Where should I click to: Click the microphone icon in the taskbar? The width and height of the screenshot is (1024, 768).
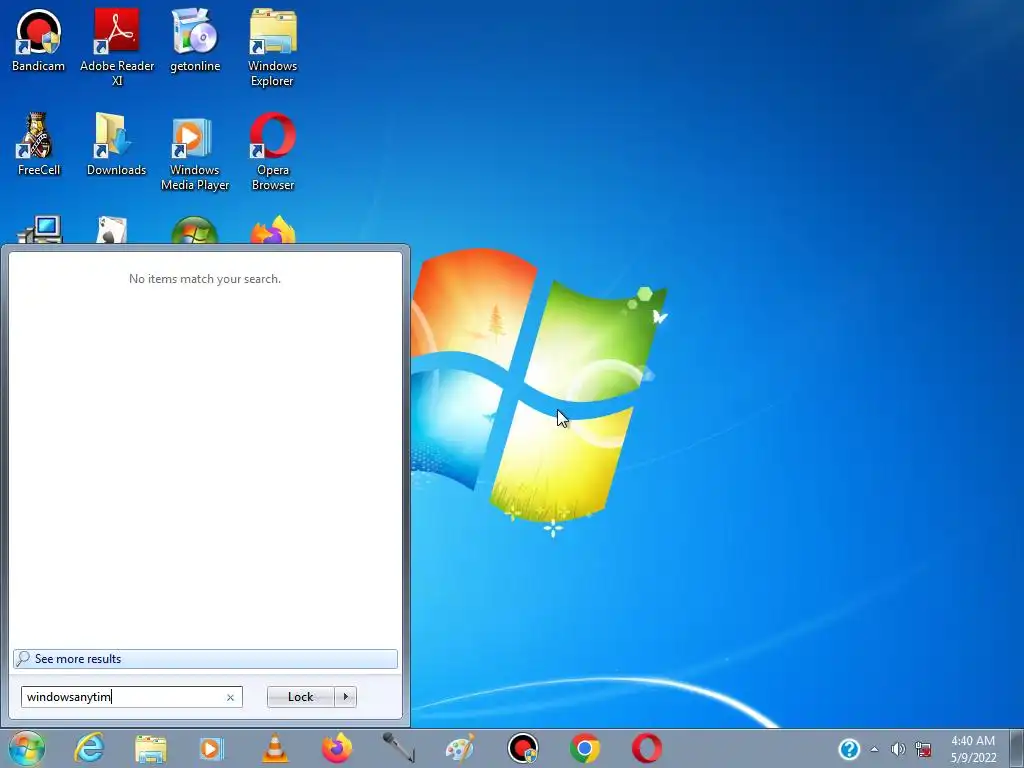398,748
